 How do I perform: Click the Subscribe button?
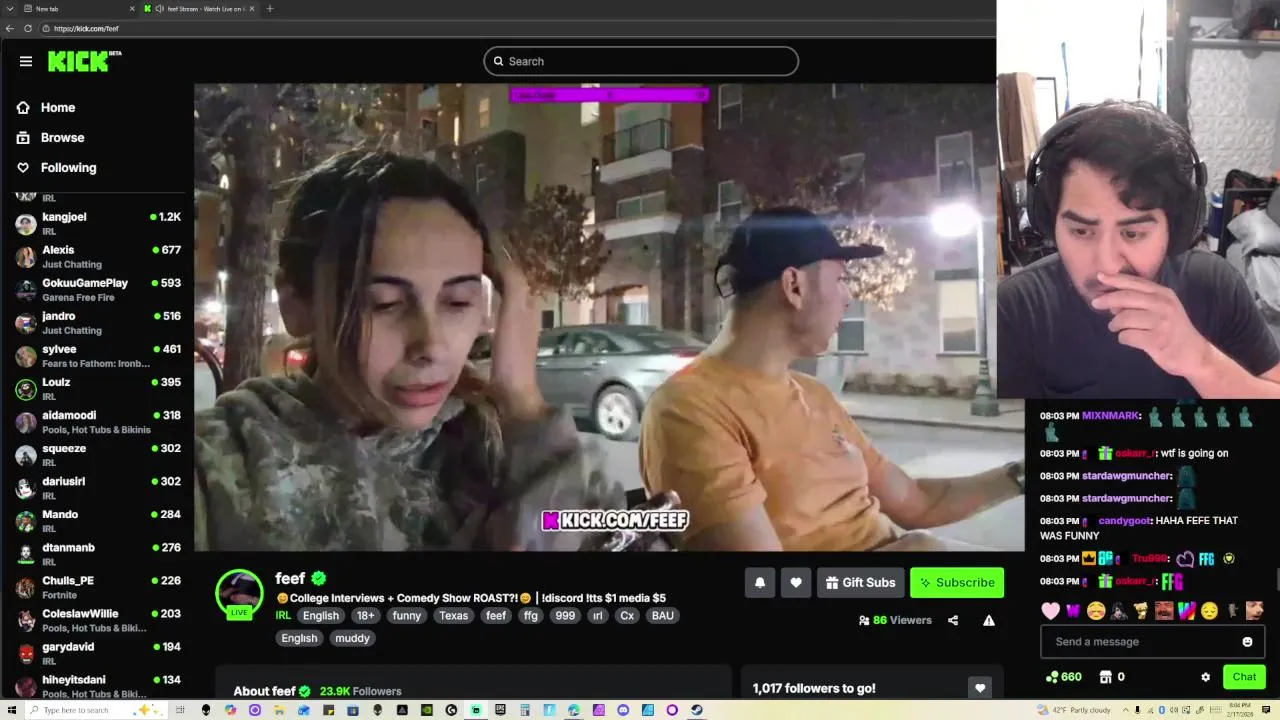click(957, 582)
